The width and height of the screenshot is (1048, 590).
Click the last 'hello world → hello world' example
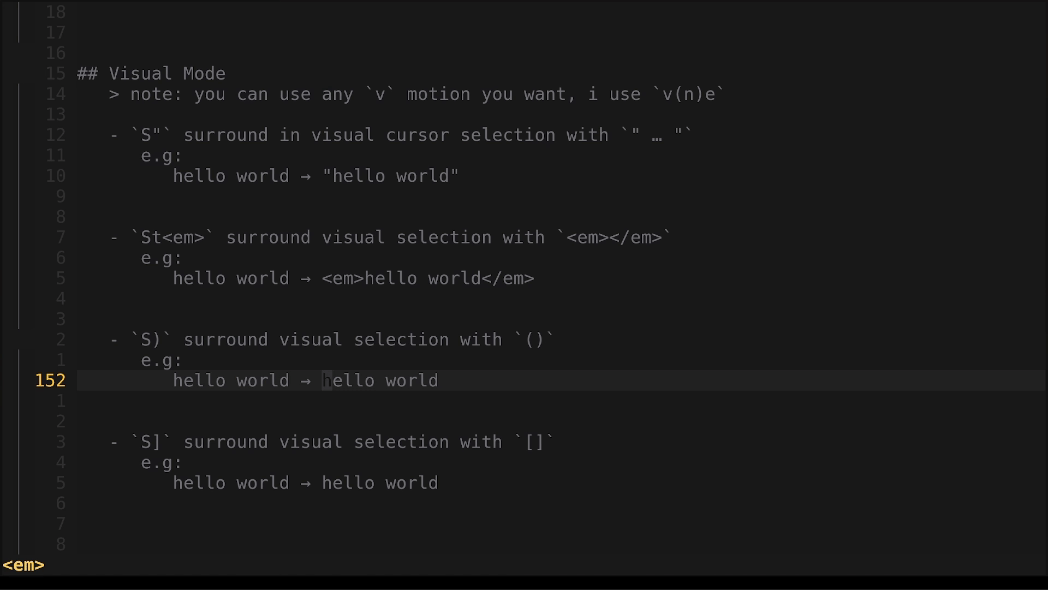pyautogui.click(x=305, y=483)
